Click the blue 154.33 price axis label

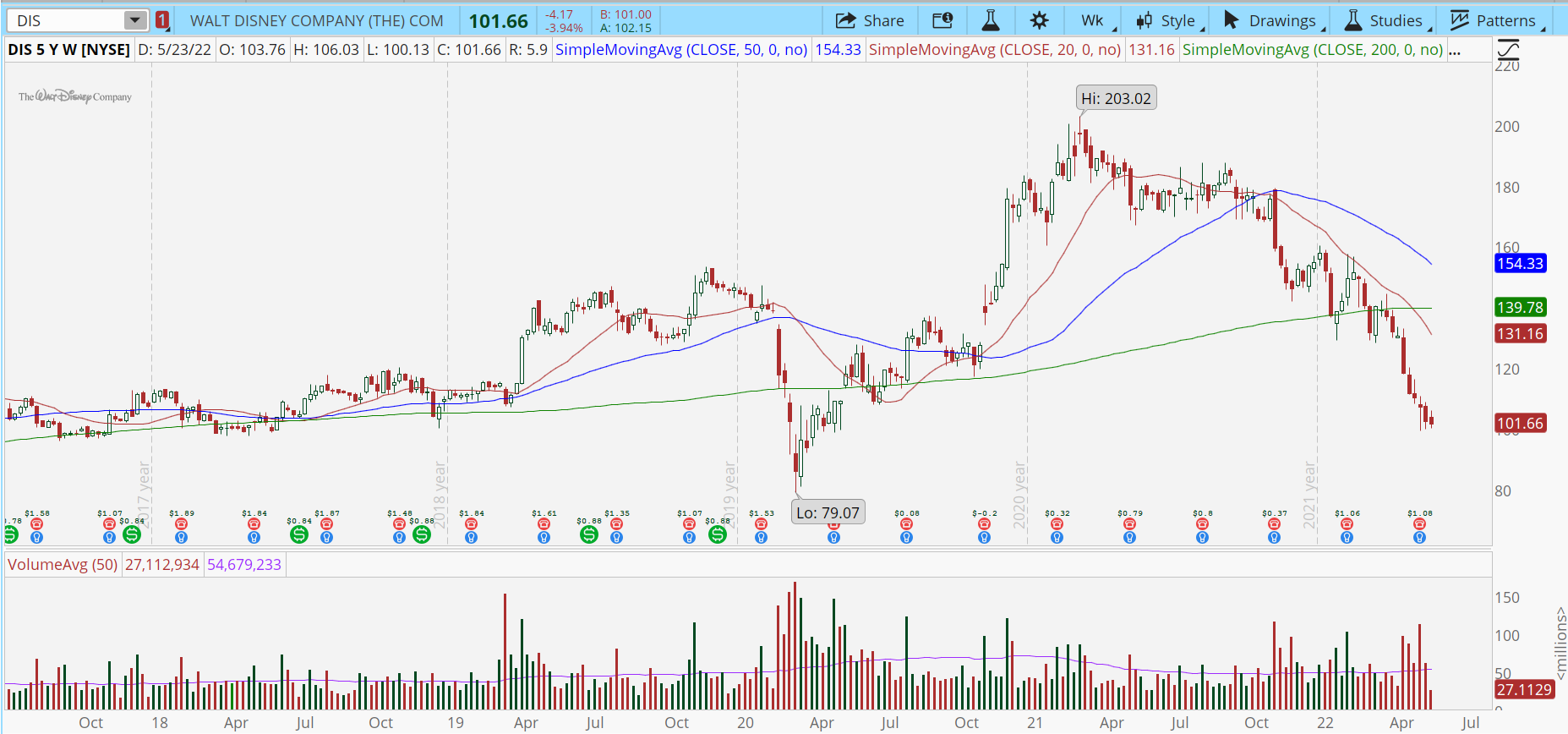[x=1520, y=264]
